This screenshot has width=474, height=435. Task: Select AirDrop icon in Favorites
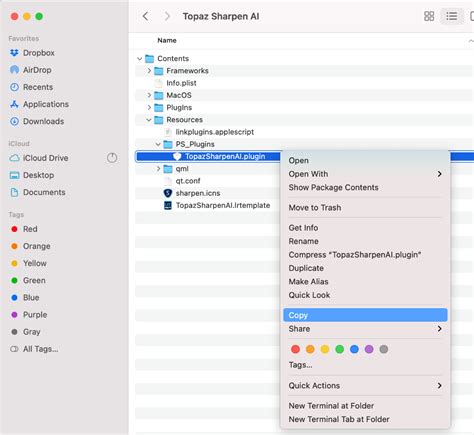pyautogui.click(x=14, y=70)
